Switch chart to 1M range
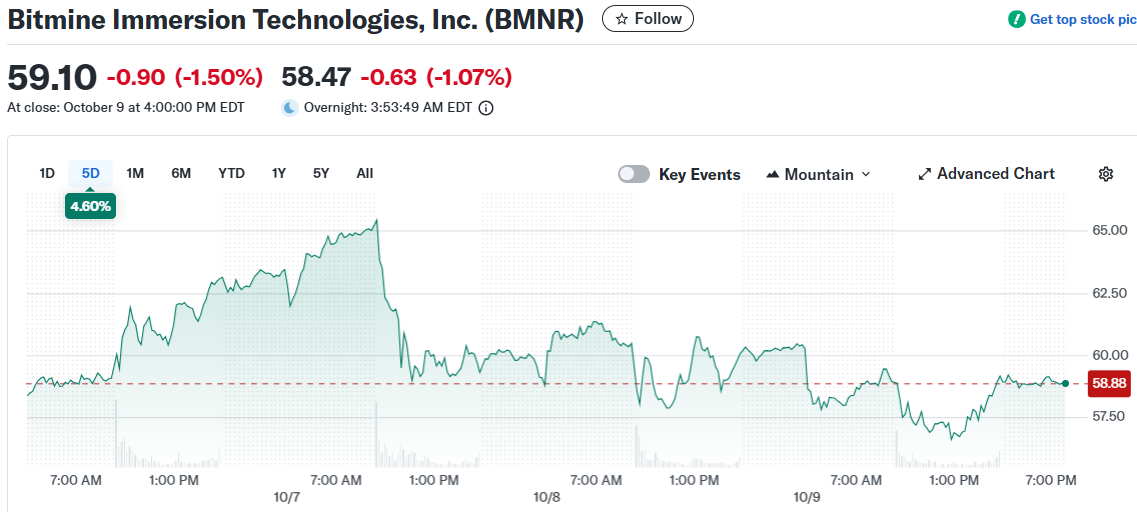Screen dimensions: 1137x512 pos(135,173)
